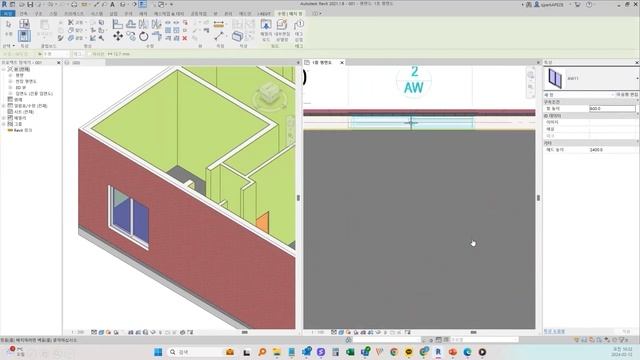Choose Trim/Extend to Corner tool
The width and height of the screenshot is (640, 360).
[157, 36]
